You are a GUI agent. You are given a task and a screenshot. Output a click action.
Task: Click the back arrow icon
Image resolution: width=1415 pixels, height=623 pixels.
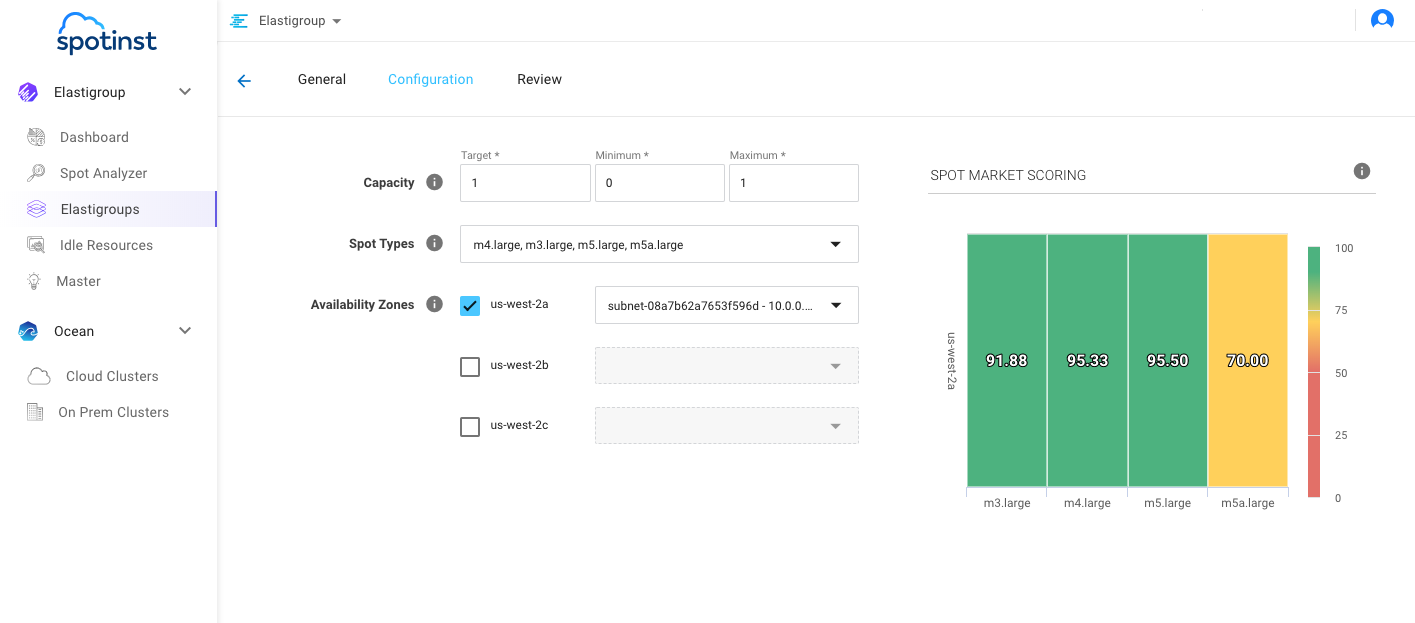pyautogui.click(x=244, y=81)
